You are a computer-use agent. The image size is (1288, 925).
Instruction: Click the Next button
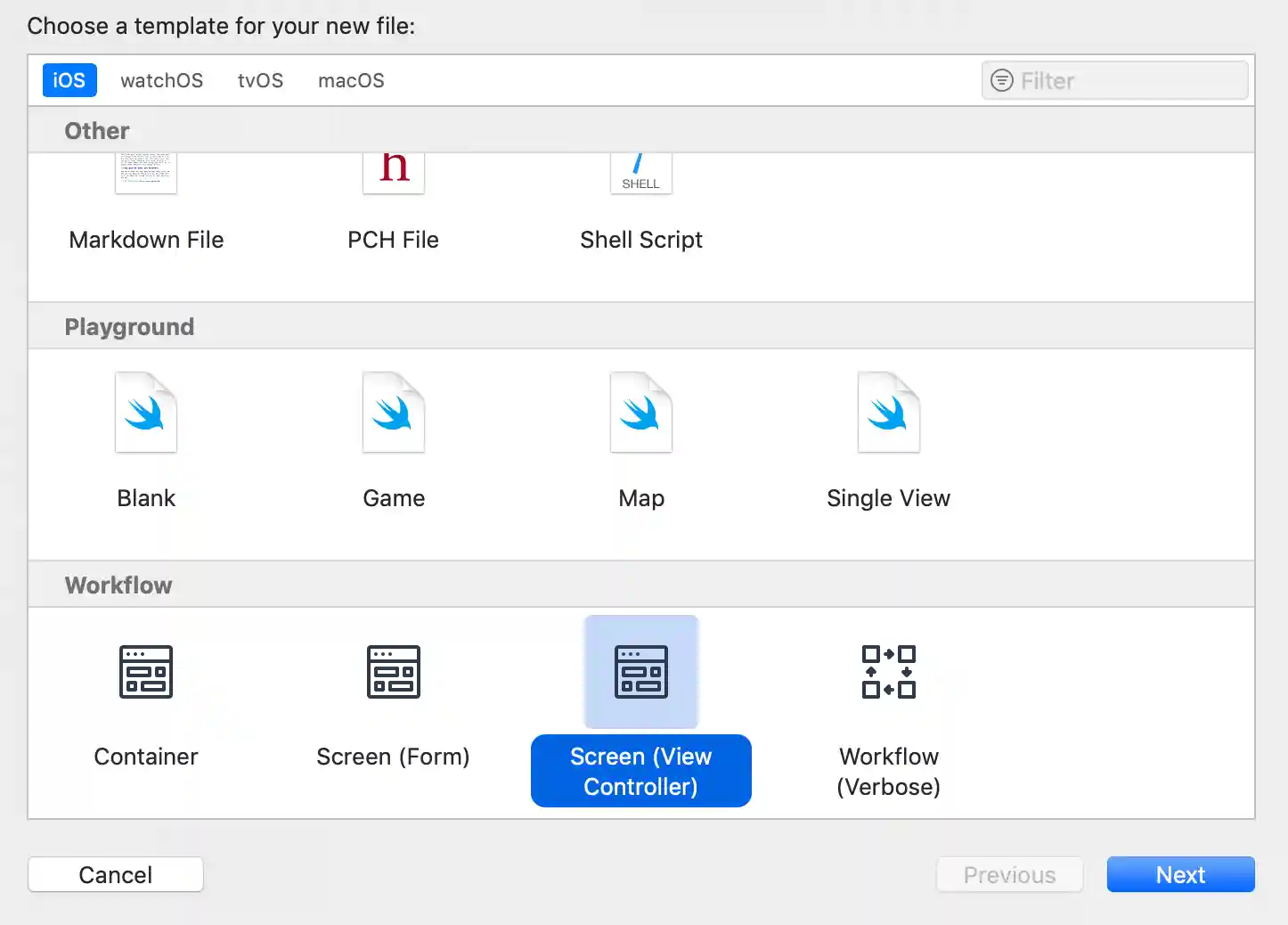tap(1180, 874)
